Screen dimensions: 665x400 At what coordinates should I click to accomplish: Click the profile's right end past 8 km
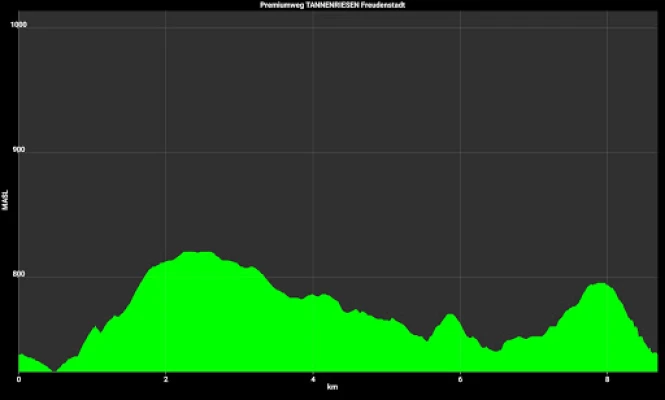(654, 353)
